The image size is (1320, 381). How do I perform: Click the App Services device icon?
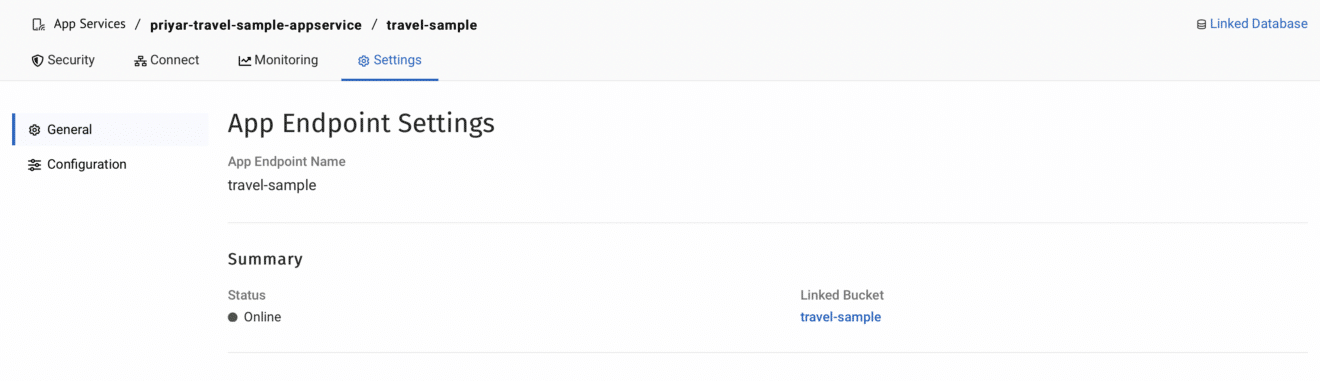(38, 24)
